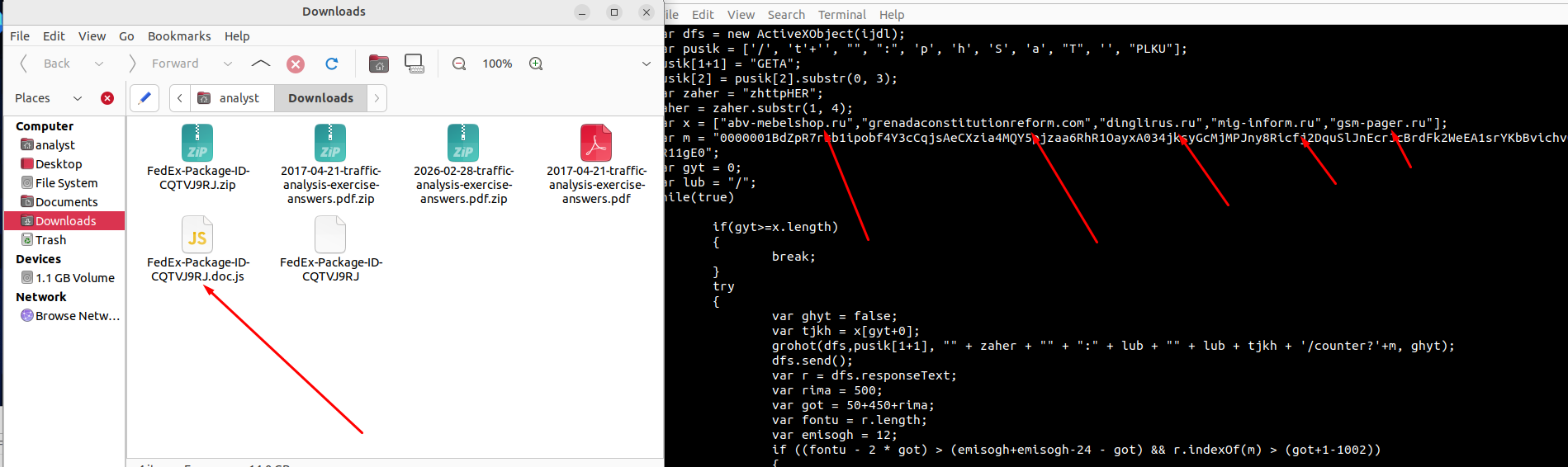Select Documents in the sidebar
The height and width of the screenshot is (467, 1568).
click(x=64, y=202)
